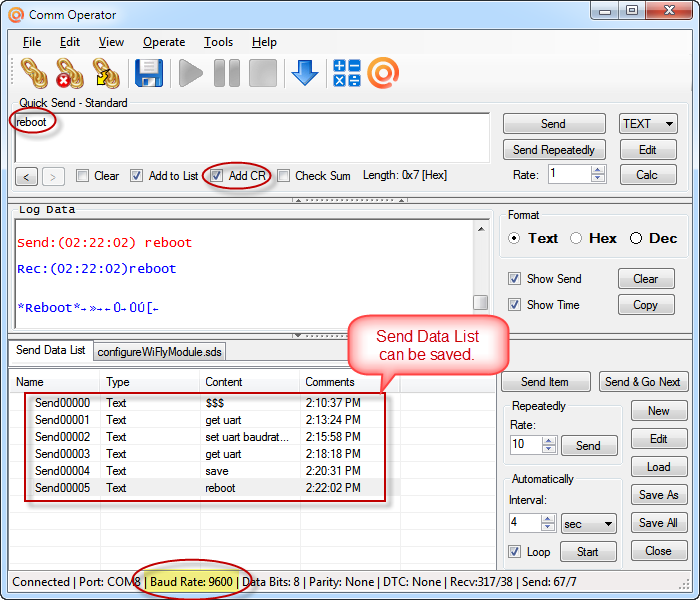Click the Quick Send text input field
This screenshot has width=700, height=600.
[x=252, y=138]
